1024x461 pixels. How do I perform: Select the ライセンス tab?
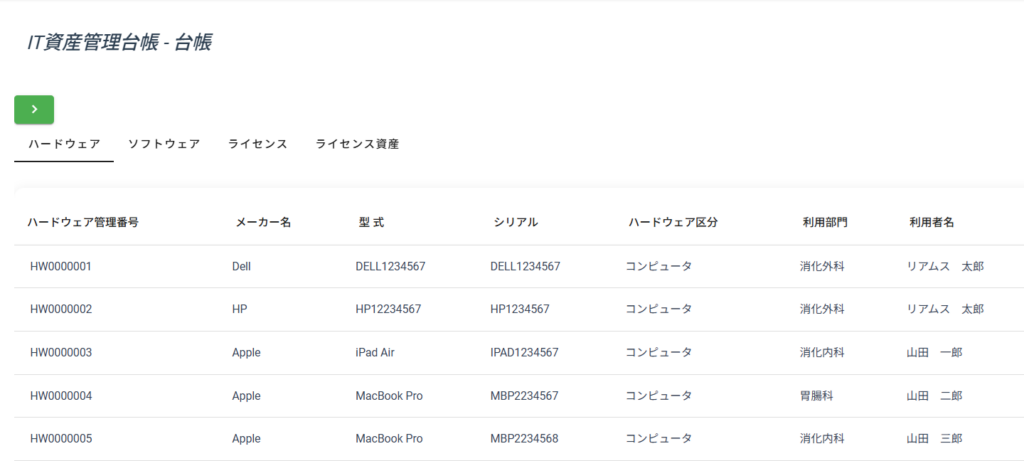[x=257, y=144]
